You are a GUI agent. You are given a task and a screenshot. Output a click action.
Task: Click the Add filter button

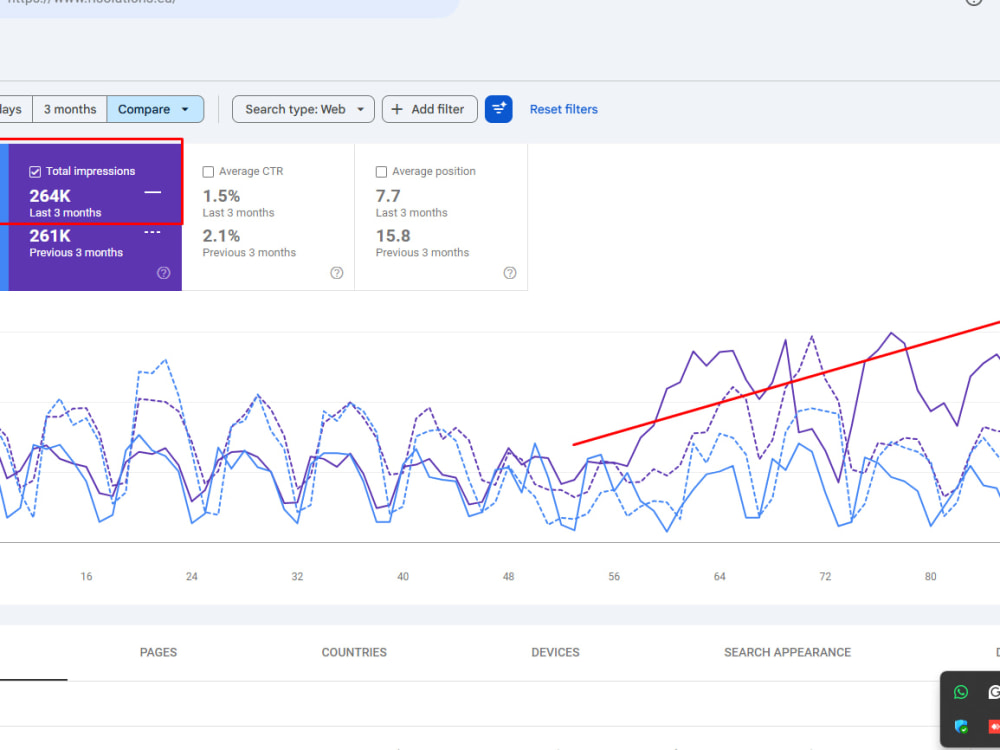pos(429,109)
